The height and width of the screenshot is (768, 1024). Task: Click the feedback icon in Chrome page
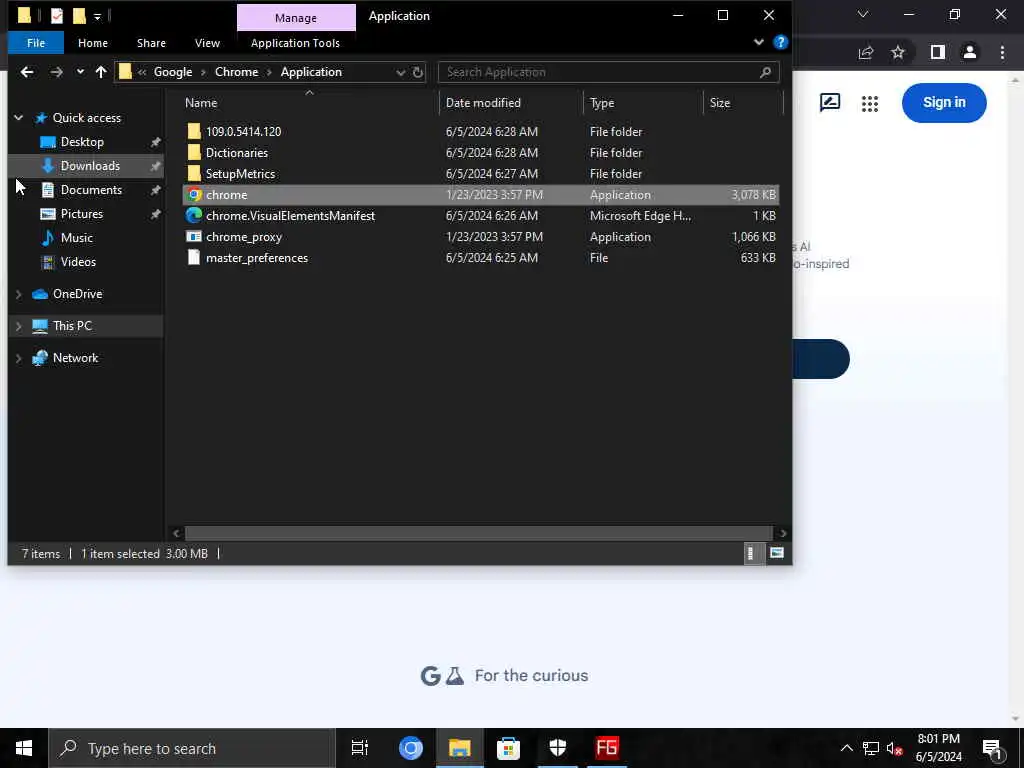[829, 103]
